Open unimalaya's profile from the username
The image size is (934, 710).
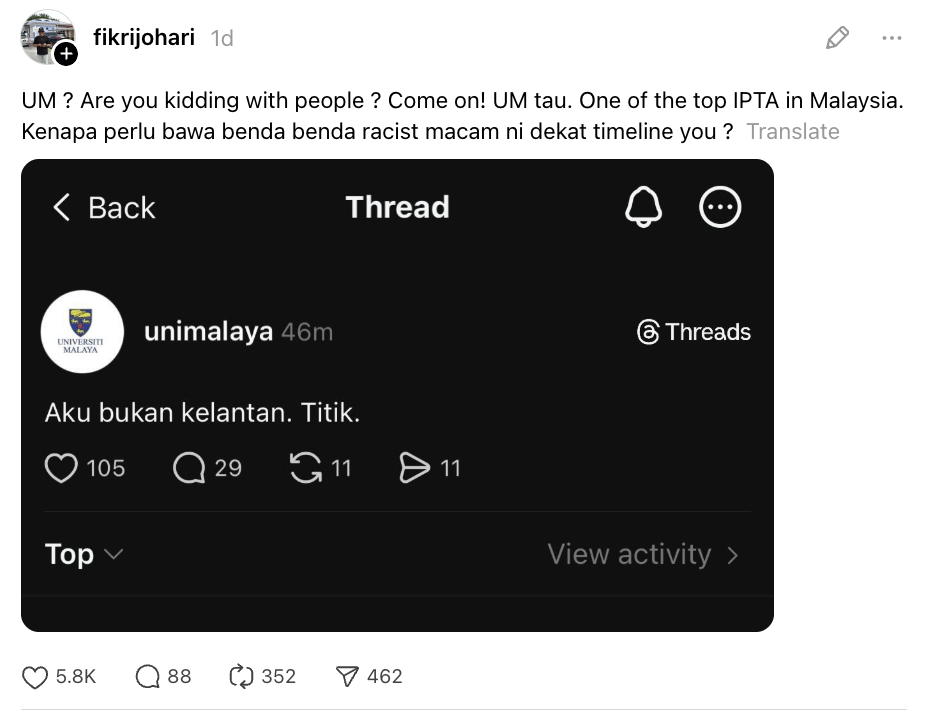(207, 331)
